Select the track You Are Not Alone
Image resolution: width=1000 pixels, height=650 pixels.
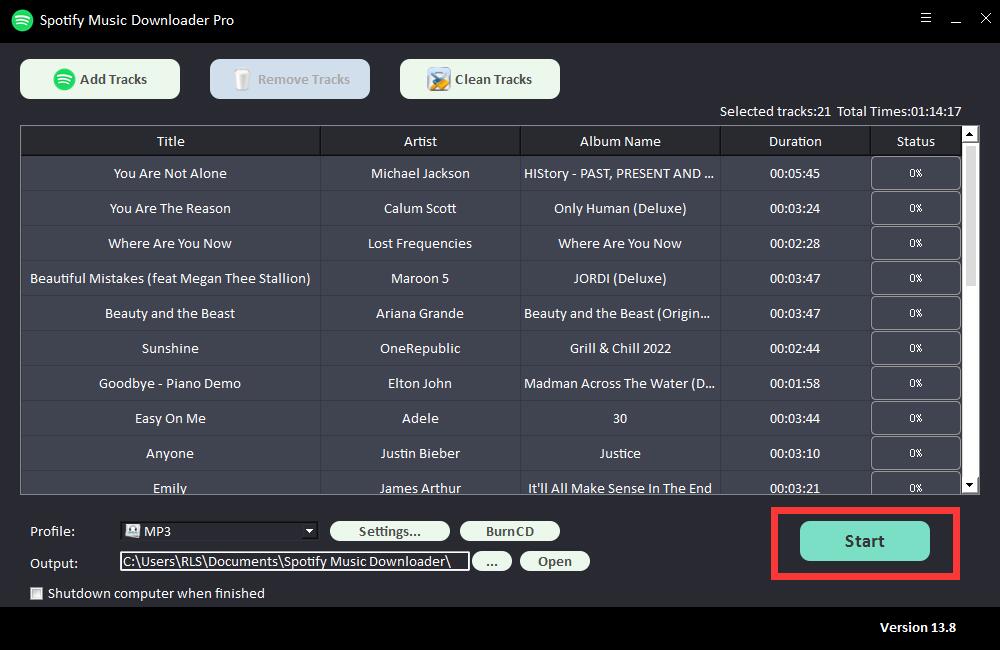pyautogui.click(x=170, y=173)
